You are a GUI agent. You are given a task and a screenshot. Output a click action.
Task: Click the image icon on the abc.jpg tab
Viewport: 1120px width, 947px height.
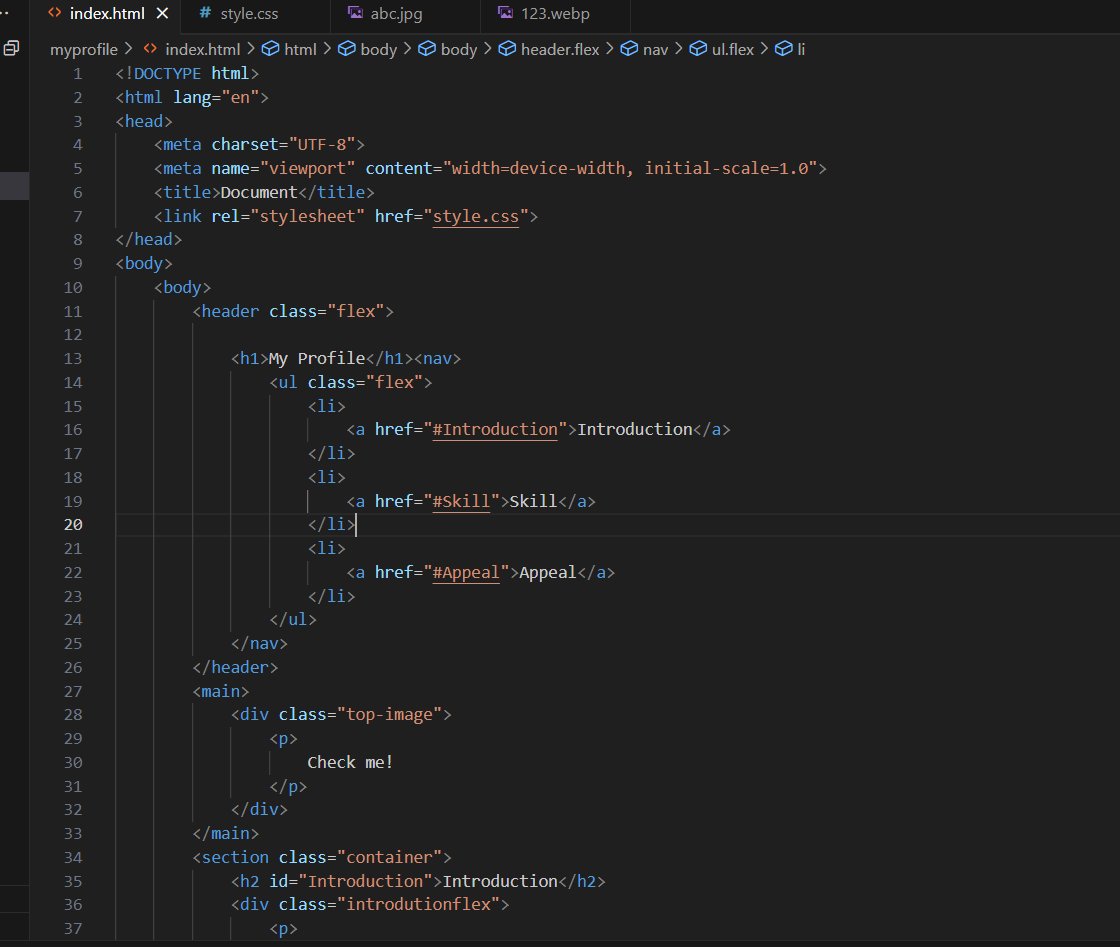point(355,13)
